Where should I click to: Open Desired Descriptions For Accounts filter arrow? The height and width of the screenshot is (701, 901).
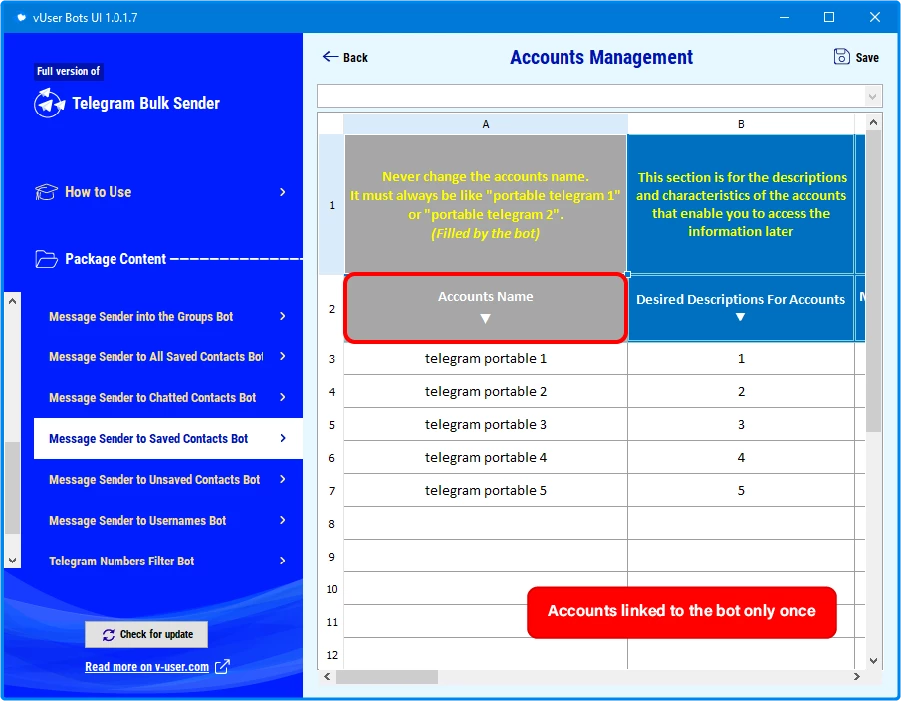(741, 317)
